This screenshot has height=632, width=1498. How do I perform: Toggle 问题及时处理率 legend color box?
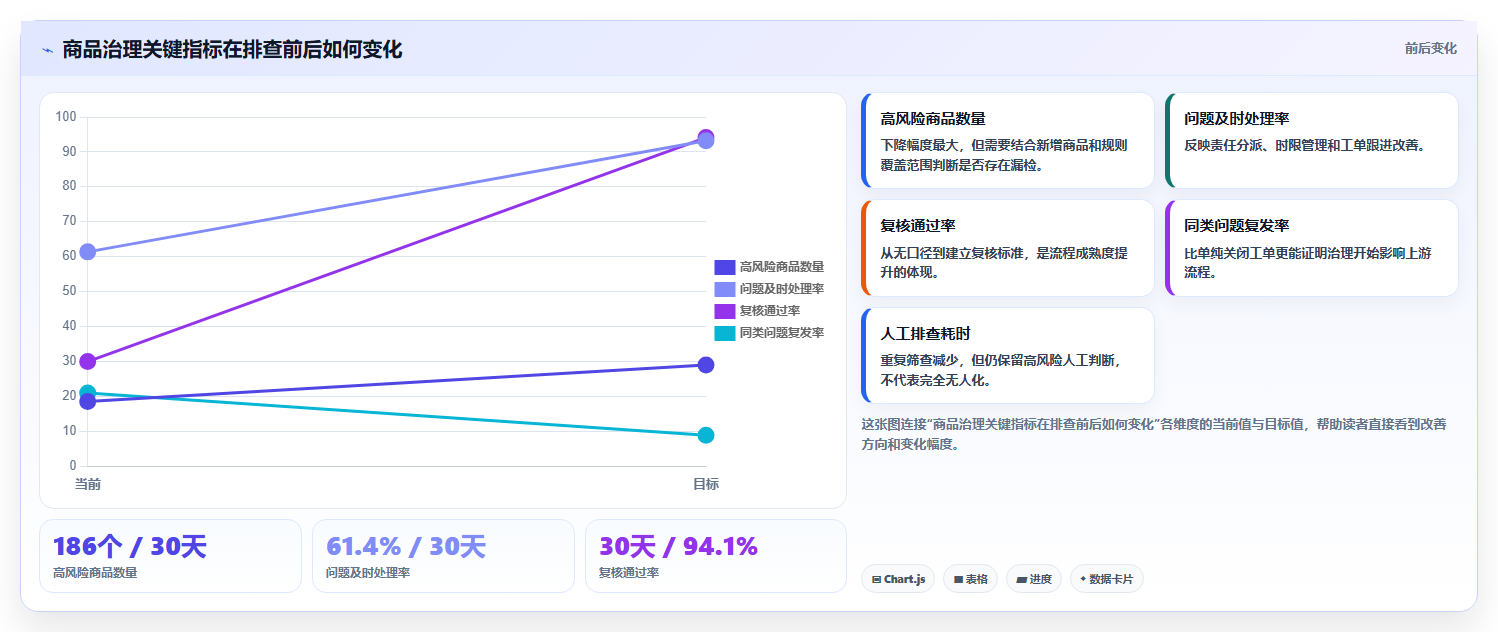click(724, 289)
